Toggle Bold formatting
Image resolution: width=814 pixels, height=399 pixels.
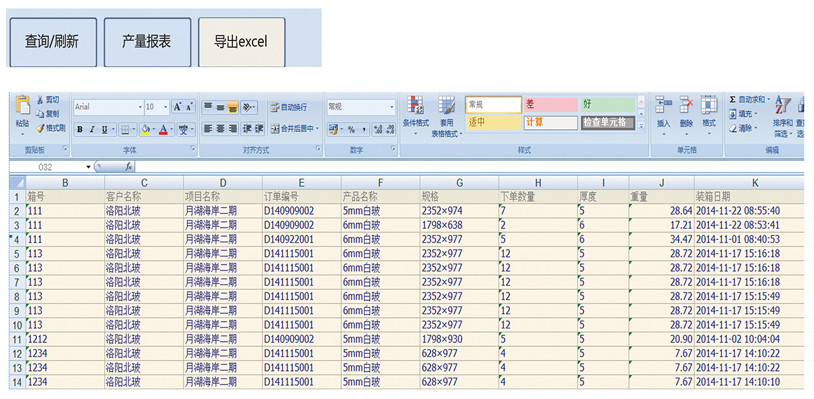[x=80, y=129]
